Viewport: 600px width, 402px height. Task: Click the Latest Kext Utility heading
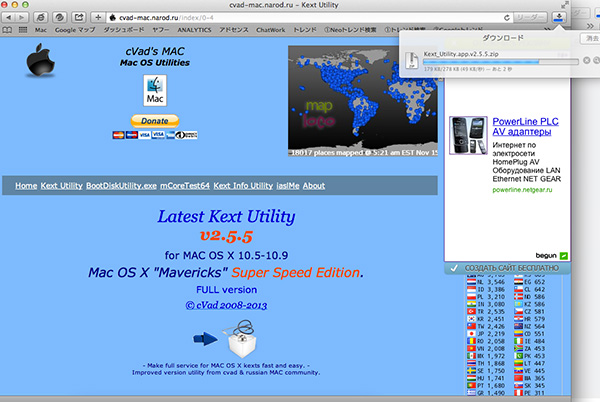226,216
